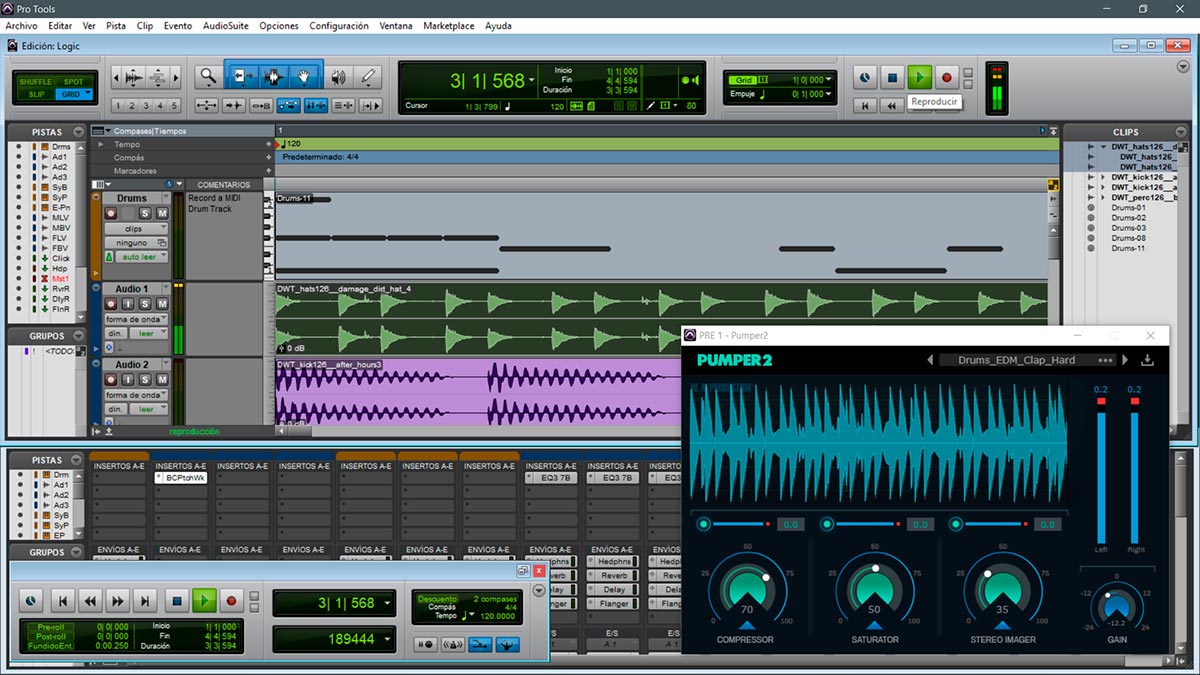
Task: Enable Spot edit mode
Action: [x=74, y=82]
